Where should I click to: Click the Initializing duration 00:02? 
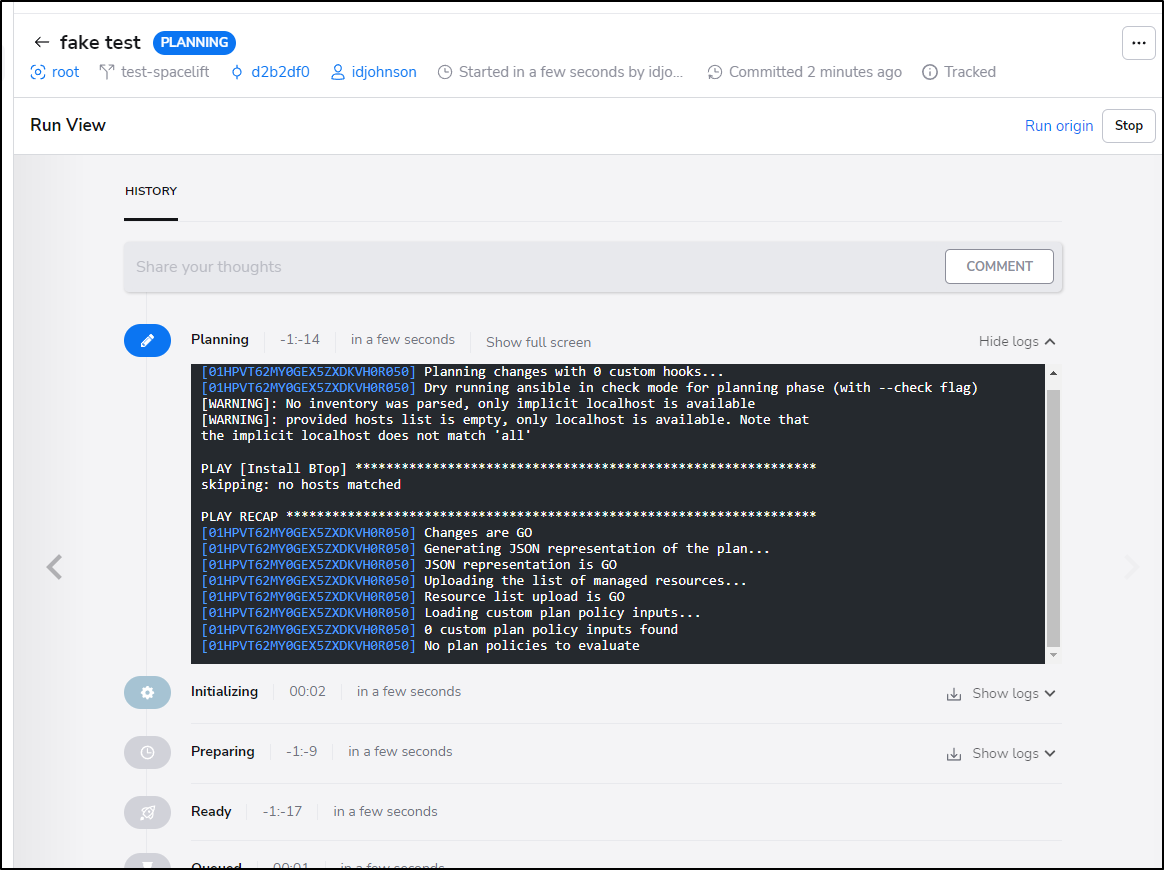coord(307,691)
